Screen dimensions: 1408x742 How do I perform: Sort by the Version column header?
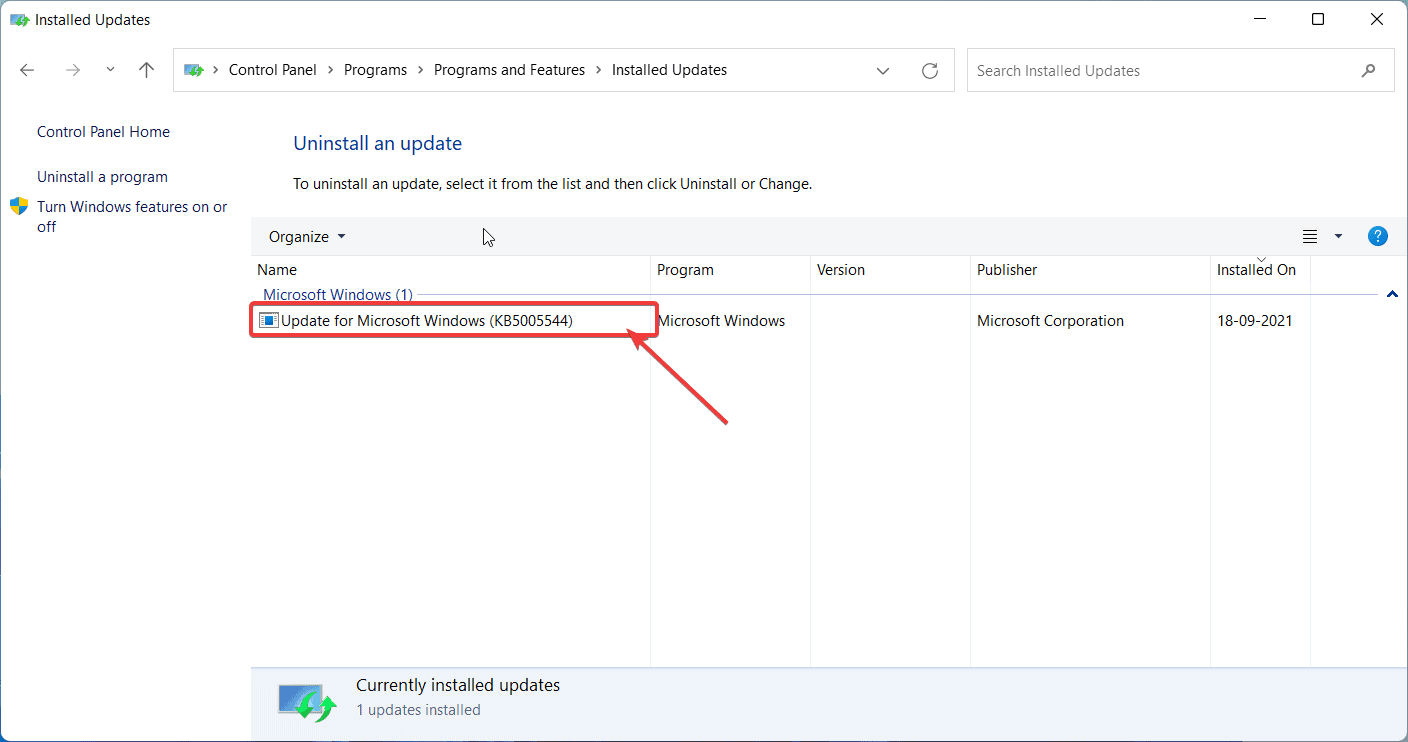(890, 270)
